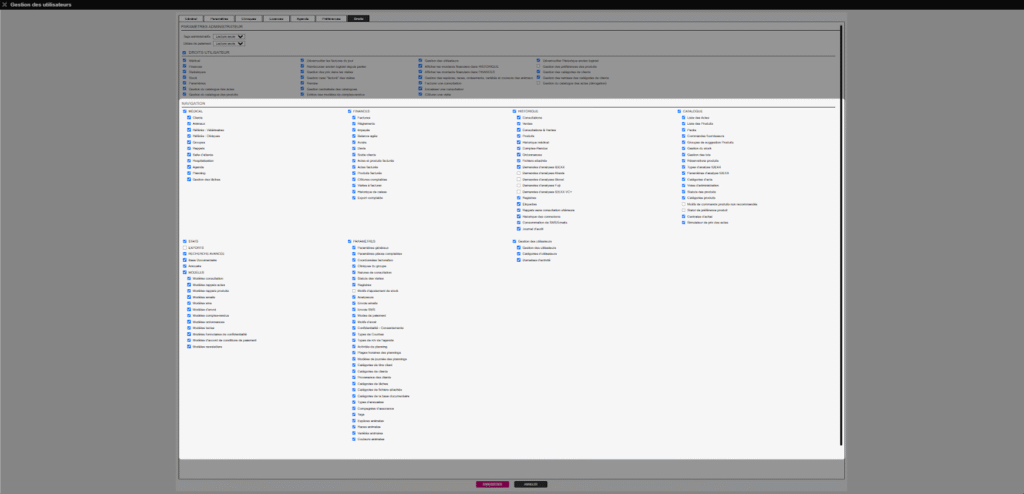Toggle the HISTORIQUE group checkbox
The image size is (1024, 494).
[x=515, y=111]
